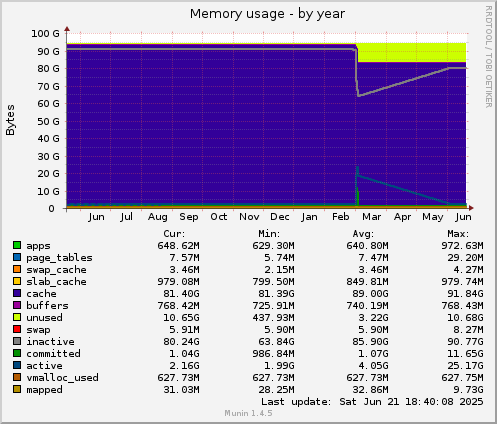Click the dark purple cache legend swatch
Image resolution: width=497 pixels, height=424 pixels.
[17, 293]
